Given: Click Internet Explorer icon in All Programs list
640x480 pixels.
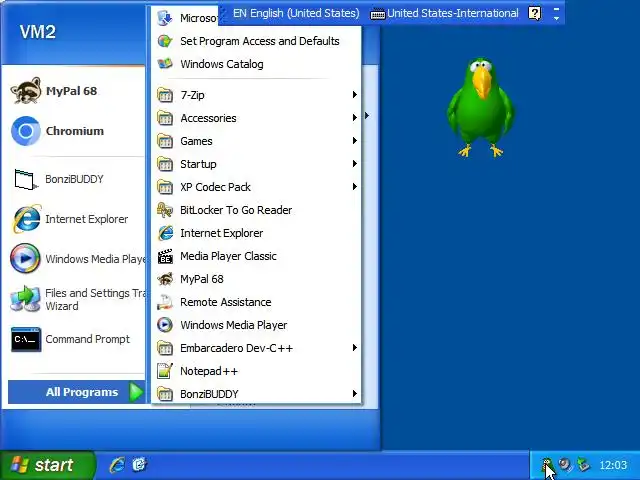Looking at the screenshot, I should (x=165, y=233).
